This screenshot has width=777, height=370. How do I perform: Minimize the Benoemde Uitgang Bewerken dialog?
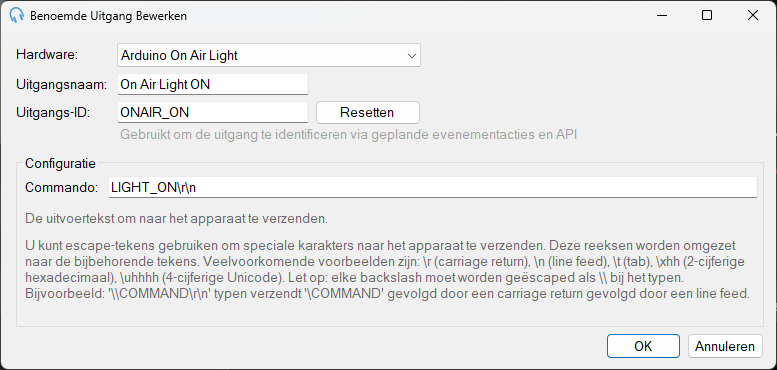662,15
